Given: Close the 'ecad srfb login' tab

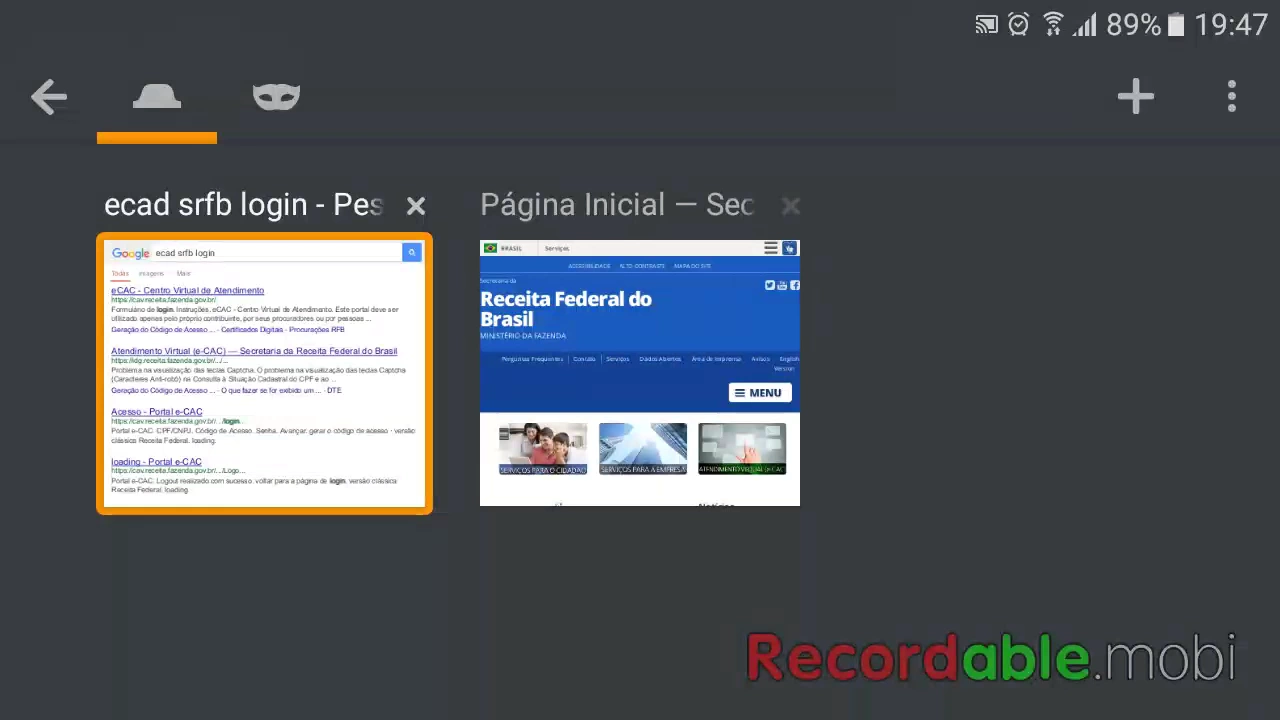Looking at the screenshot, I should [416, 206].
